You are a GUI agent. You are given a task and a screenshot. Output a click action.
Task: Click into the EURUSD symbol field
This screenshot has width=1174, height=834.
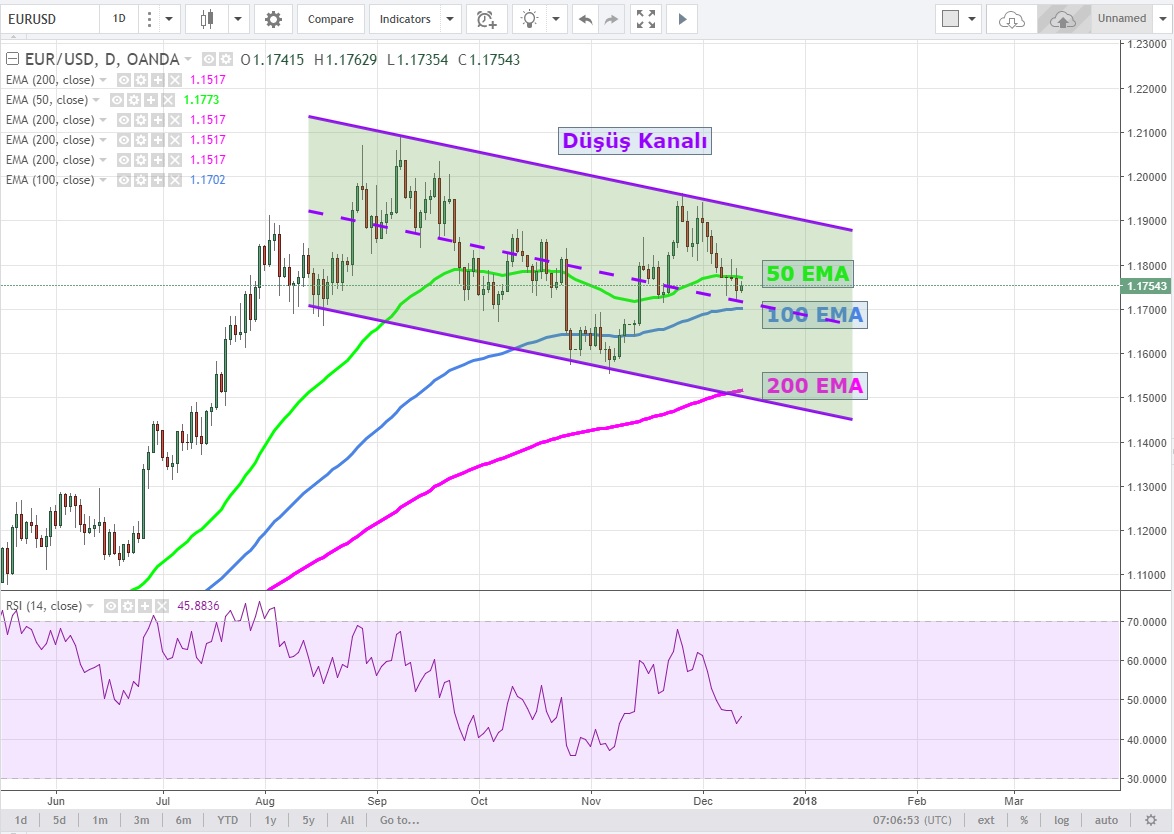[50, 19]
